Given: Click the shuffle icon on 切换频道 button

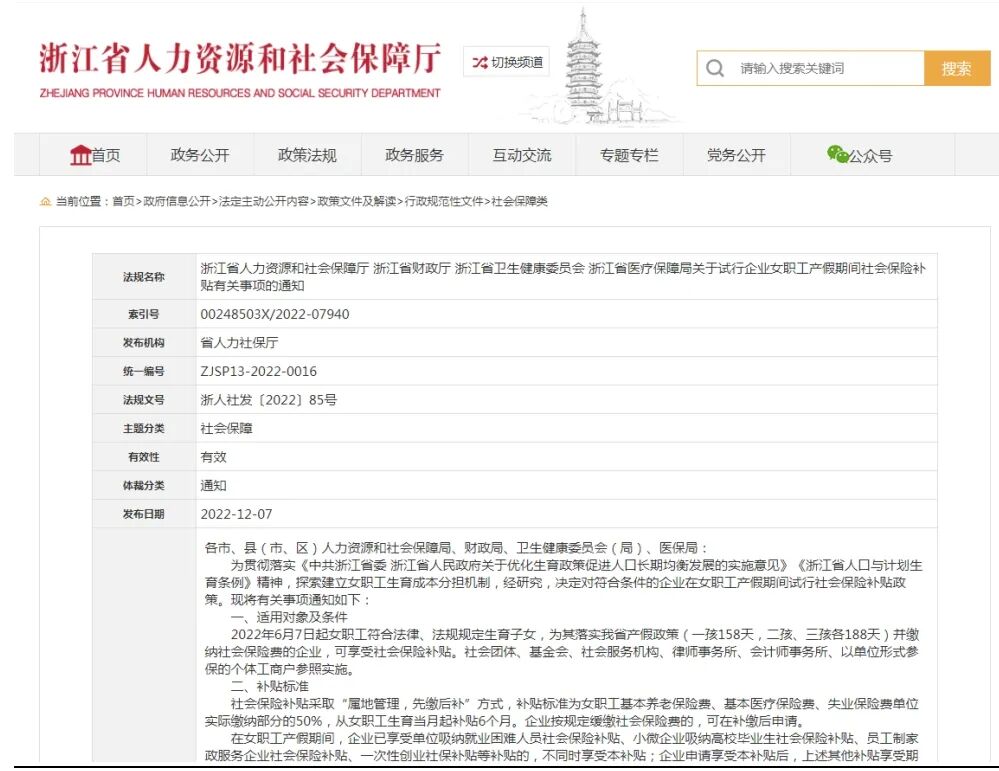Looking at the screenshot, I should tap(479, 60).
